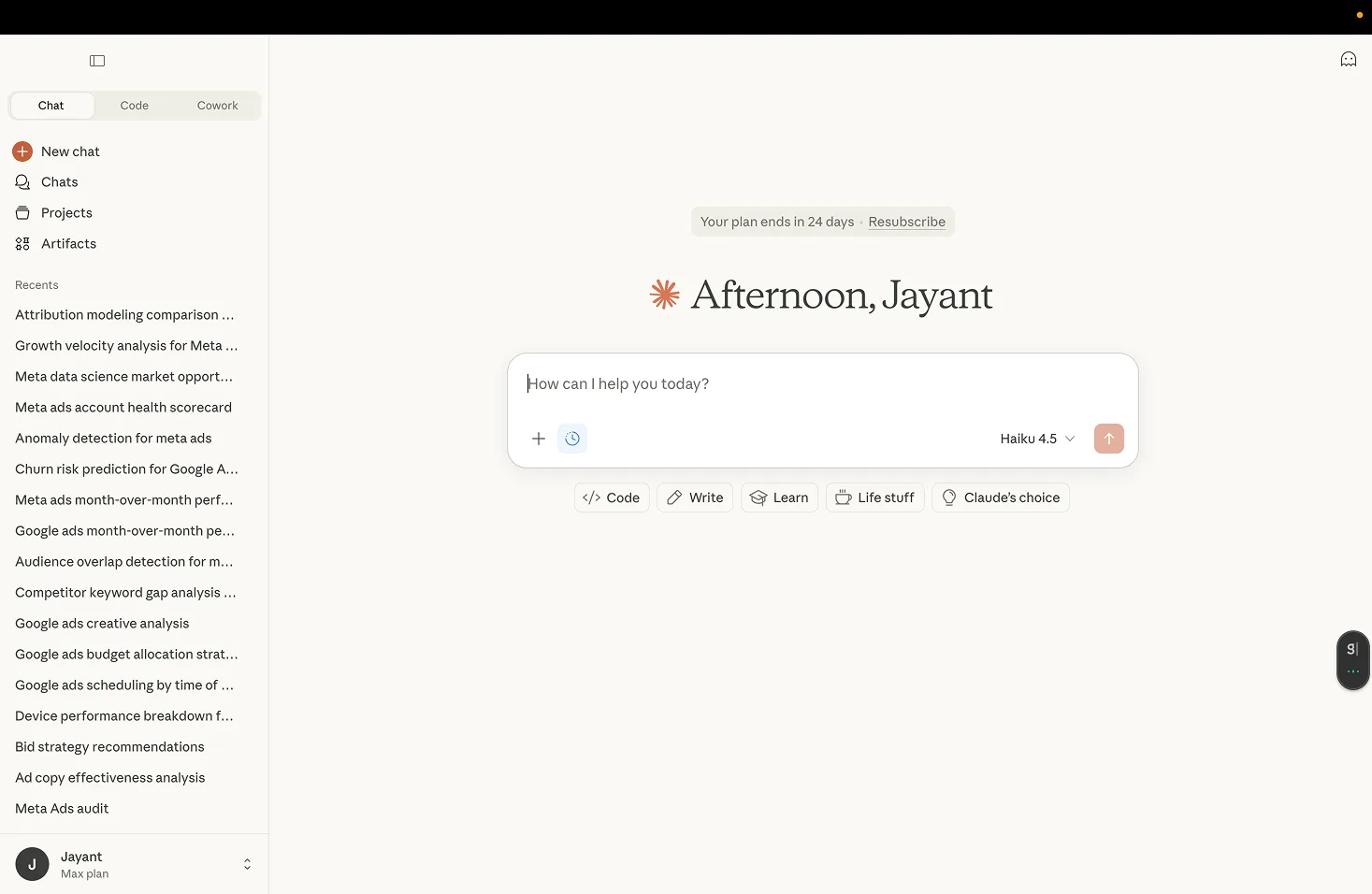Select the Life stuff suggestion chip

[x=875, y=497]
